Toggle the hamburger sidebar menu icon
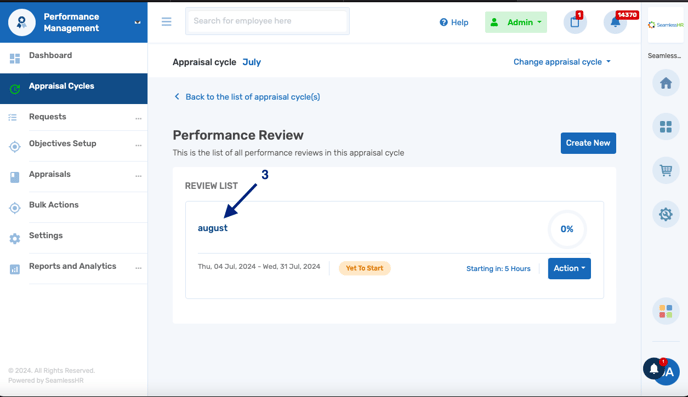The image size is (688, 397). tap(166, 21)
